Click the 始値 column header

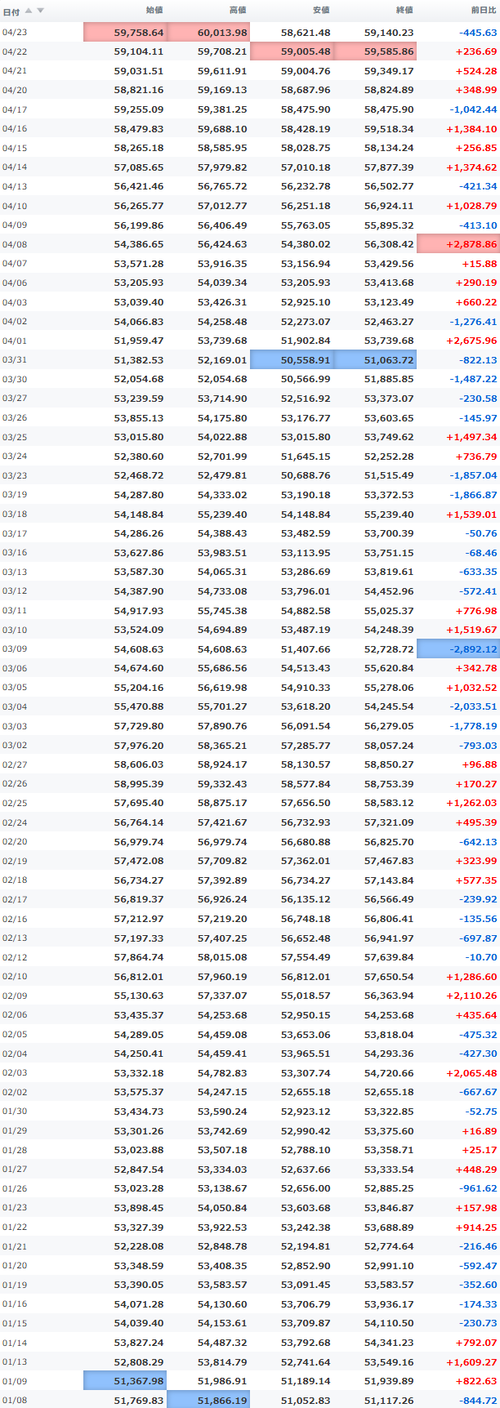click(154, 10)
